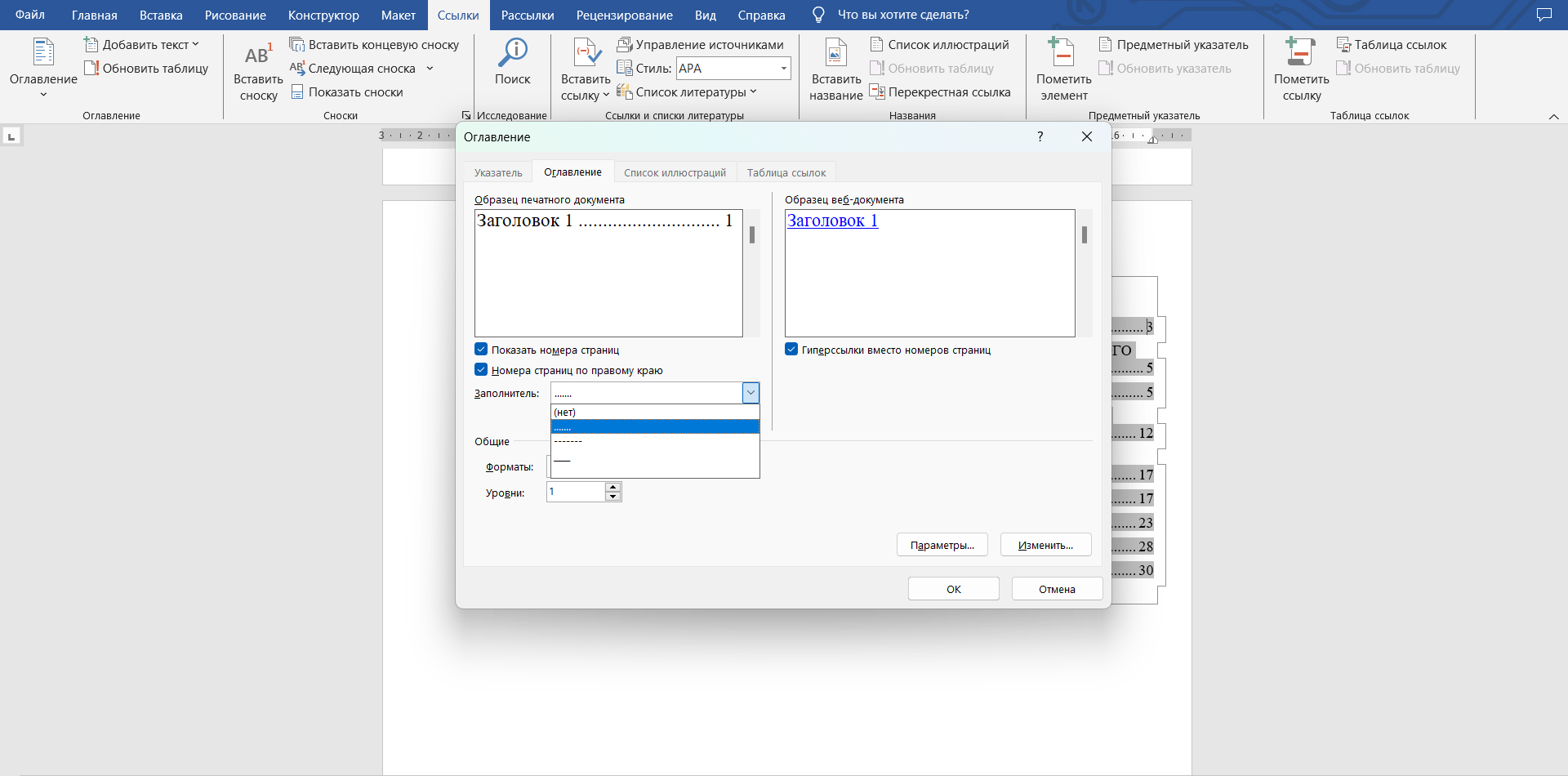Decrease Уровни with the down arrow
The width and height of the screenshot is (1568, 776).
point(613,496)
